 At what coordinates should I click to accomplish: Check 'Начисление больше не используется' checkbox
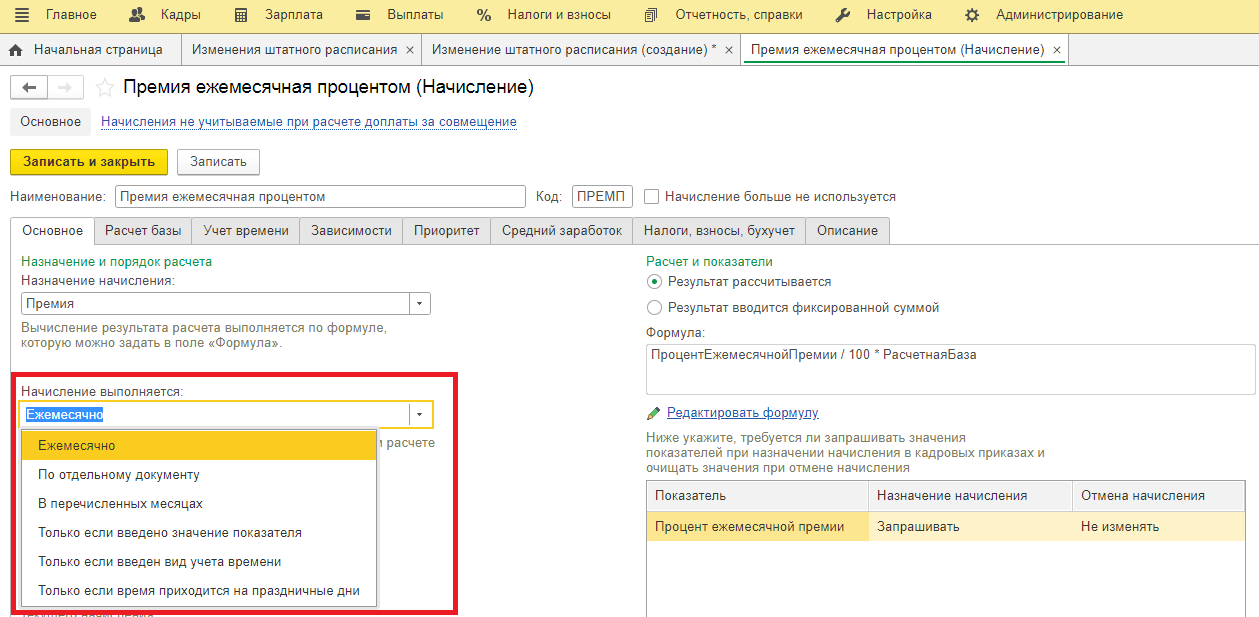[x=652, y=197]
